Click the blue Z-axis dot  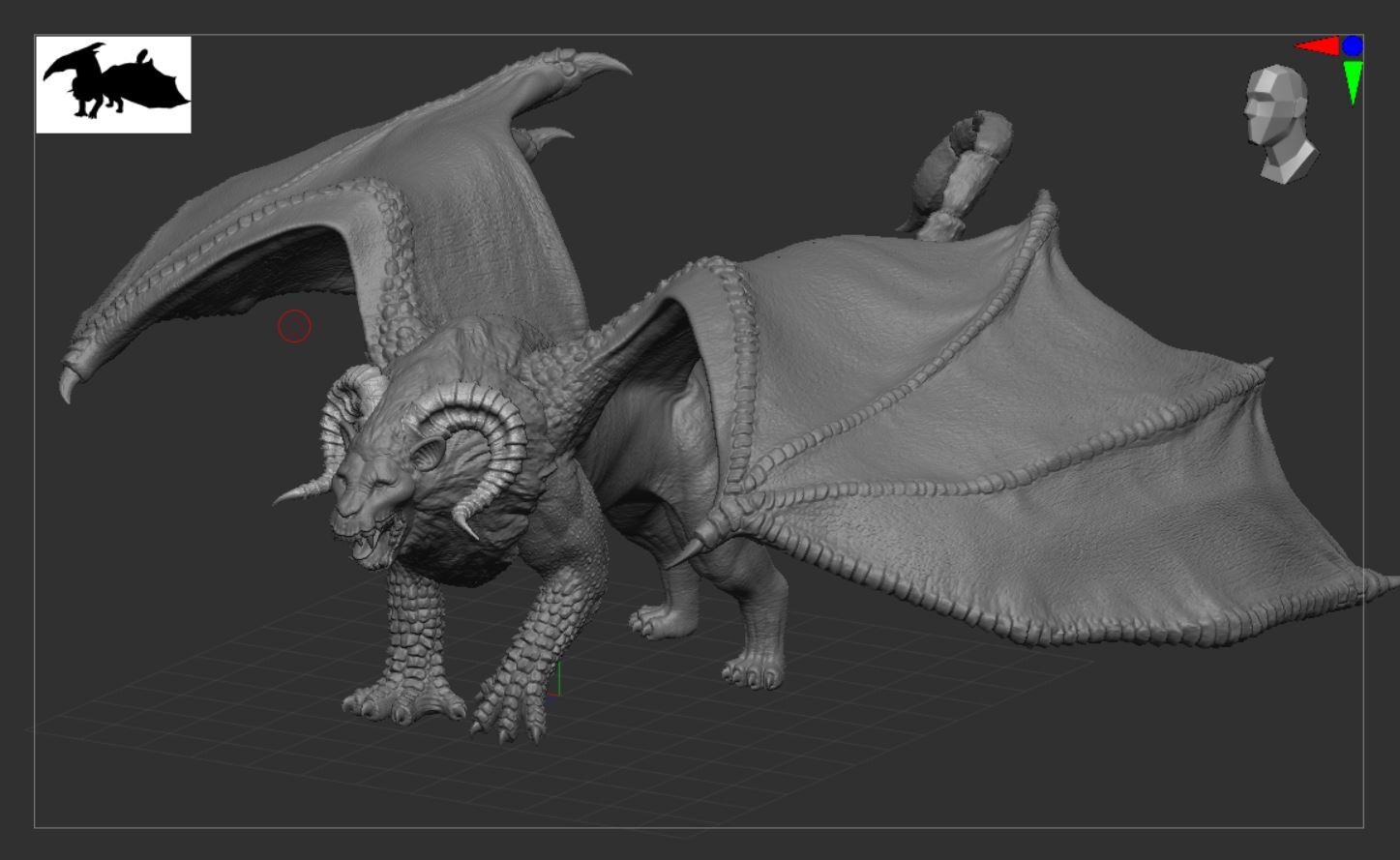pos(1353,45)
